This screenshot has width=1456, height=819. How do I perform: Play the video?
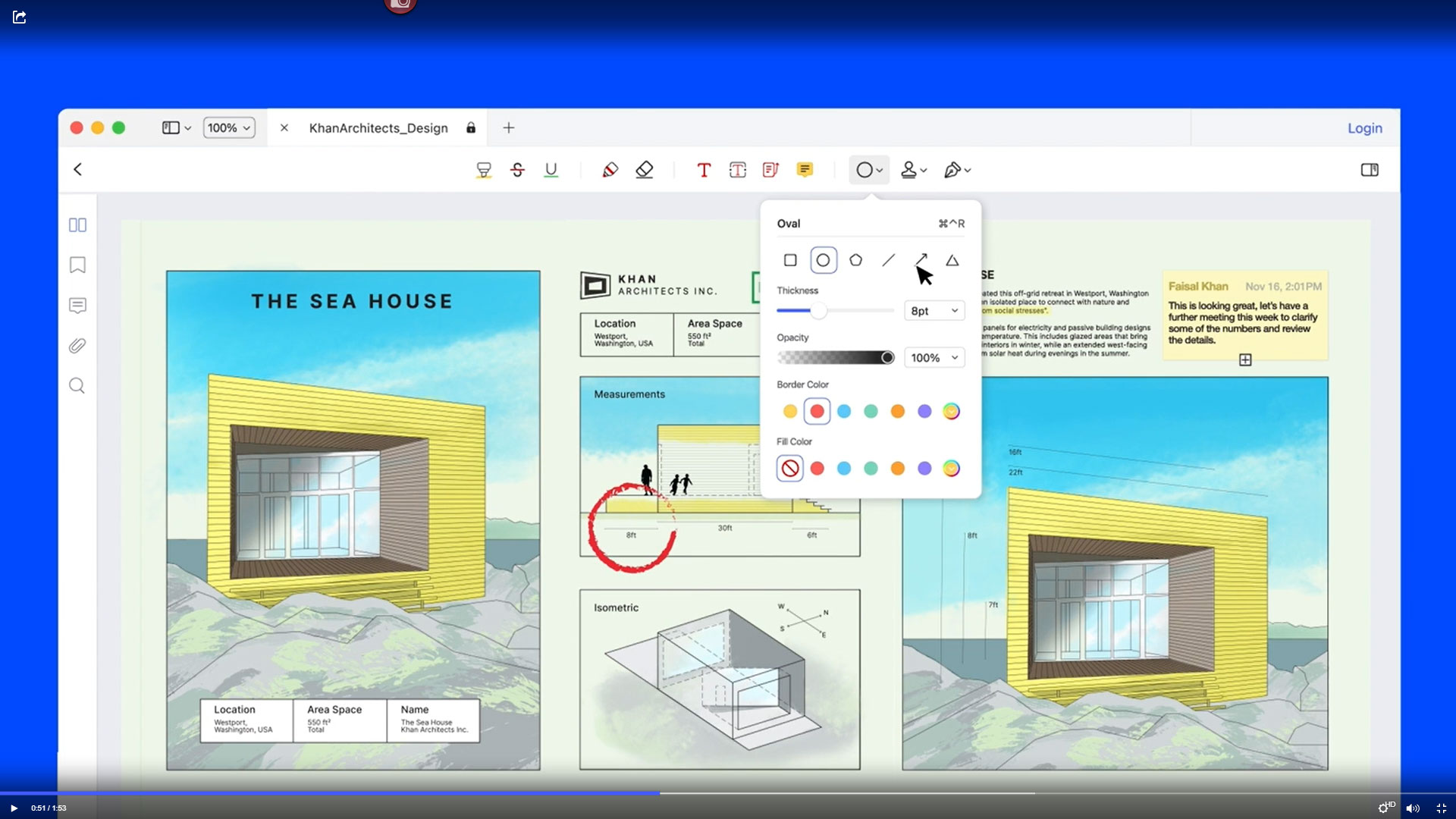click(14, 808)
